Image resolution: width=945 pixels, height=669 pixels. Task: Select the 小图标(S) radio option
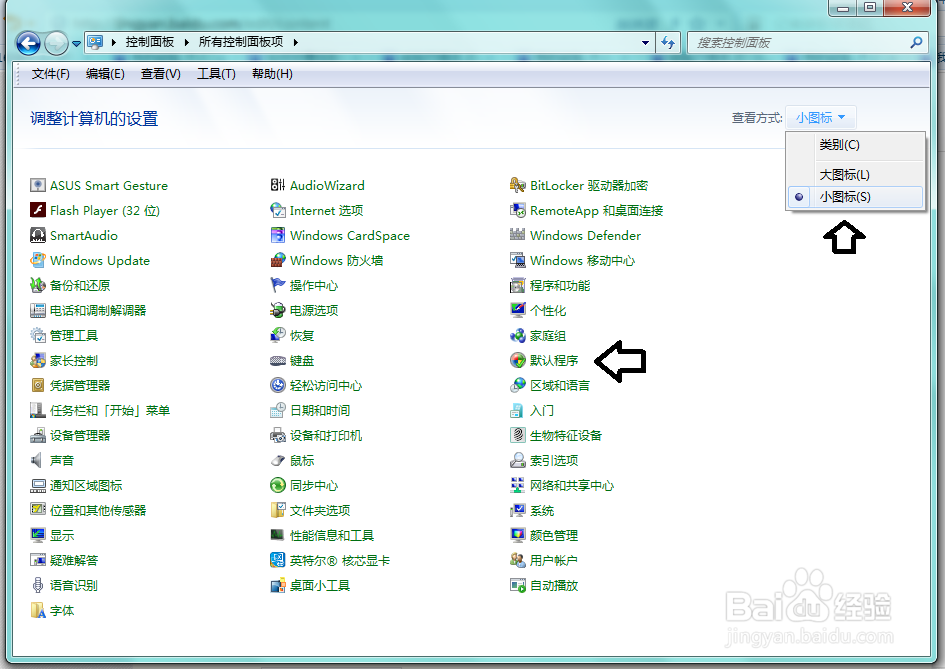pos(855,197)
